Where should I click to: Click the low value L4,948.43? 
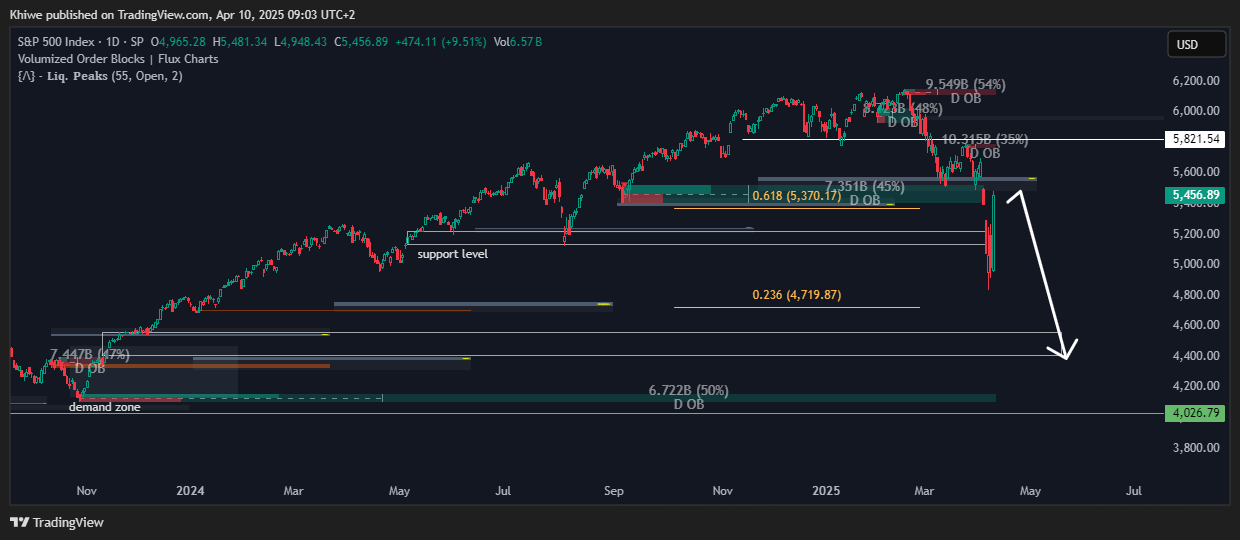pos(301,42)
